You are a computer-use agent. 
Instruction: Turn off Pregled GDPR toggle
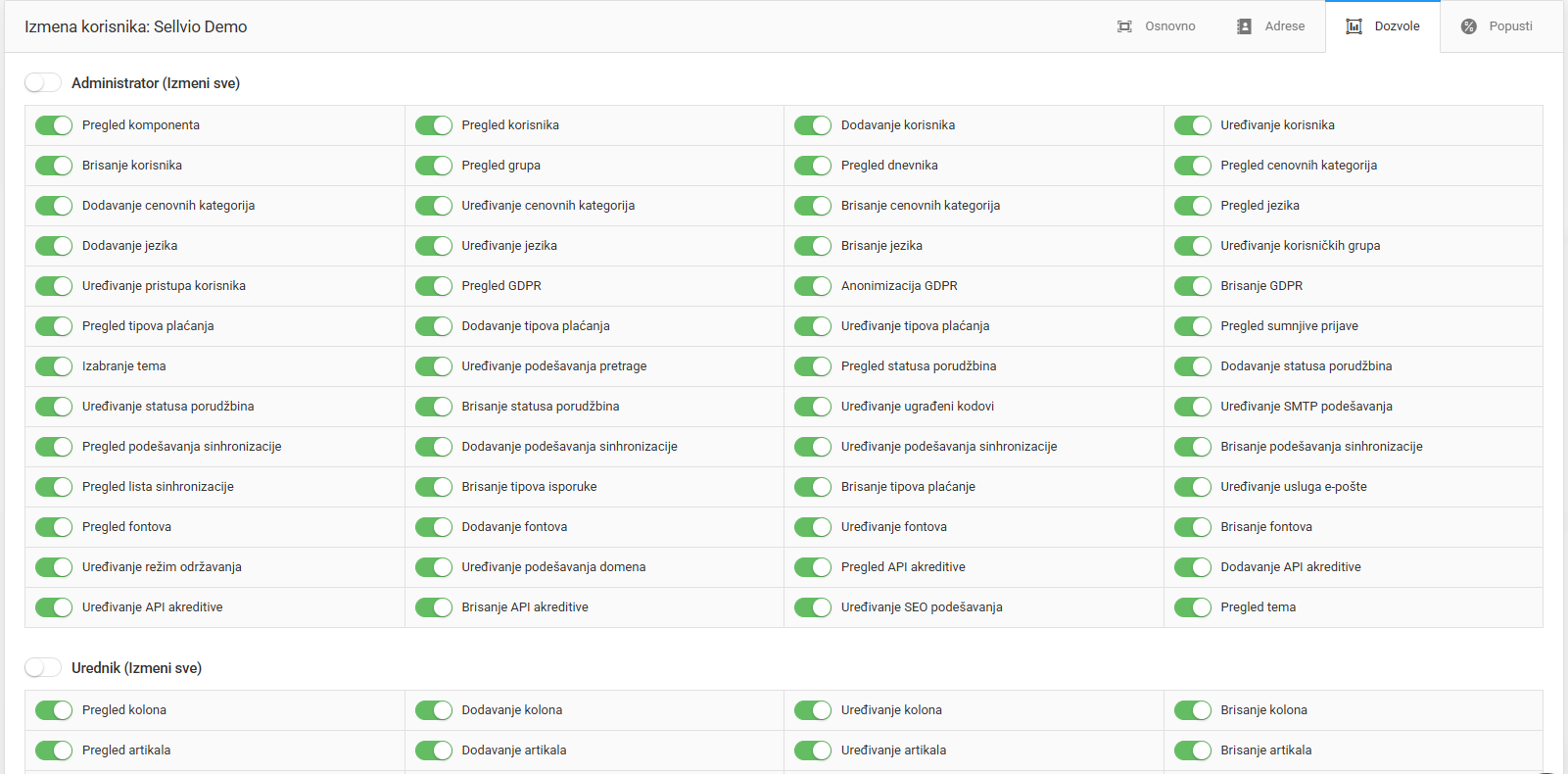click(433, 286)
